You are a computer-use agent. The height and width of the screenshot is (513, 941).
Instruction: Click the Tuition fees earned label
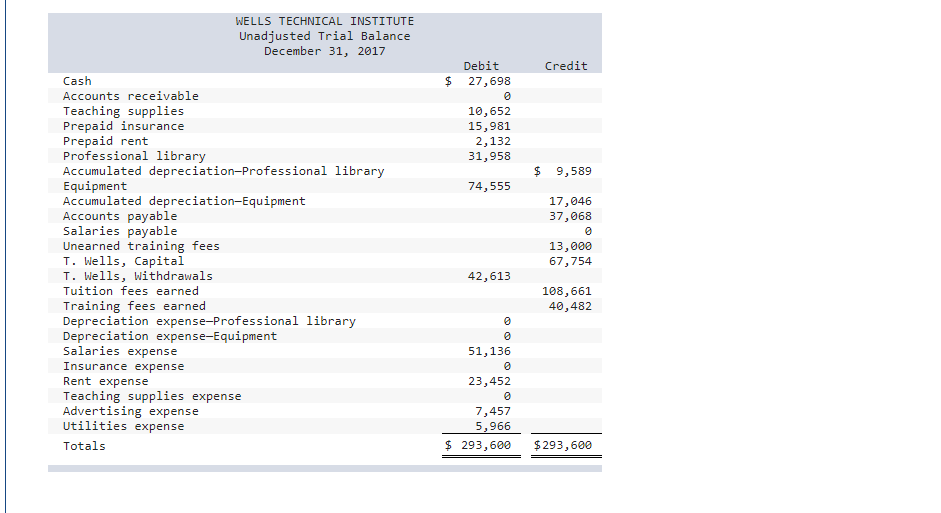click(x=131, y=291)
